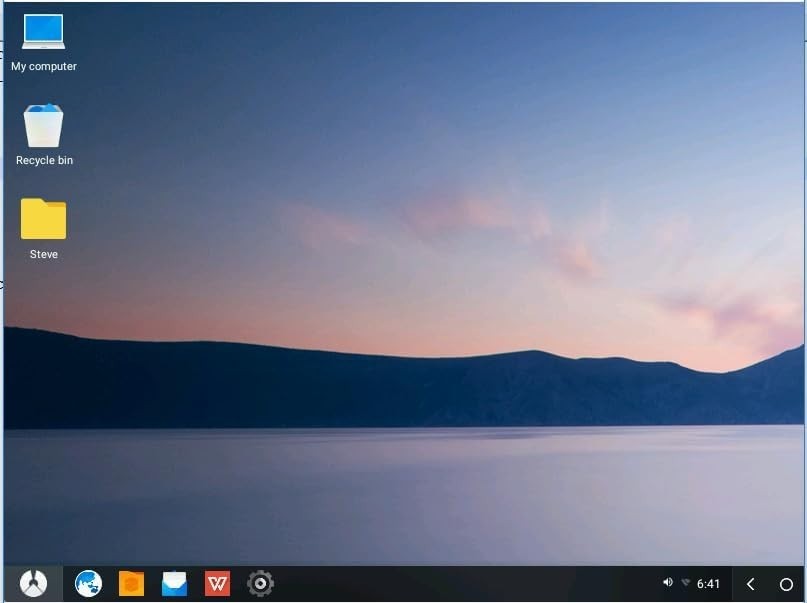Open the Wi-Fi network indicator in the tray
The height and width of the screenshot is (603, 807).
[x=686, y=582]
